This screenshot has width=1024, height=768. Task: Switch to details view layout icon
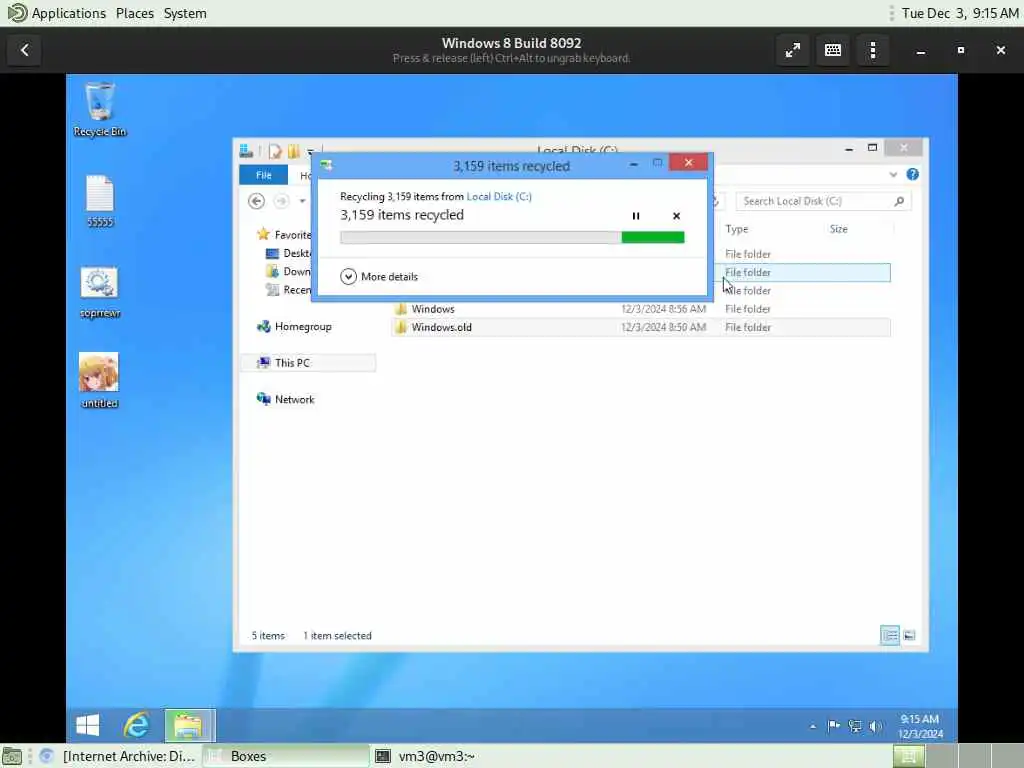click(x=890, y=635)
